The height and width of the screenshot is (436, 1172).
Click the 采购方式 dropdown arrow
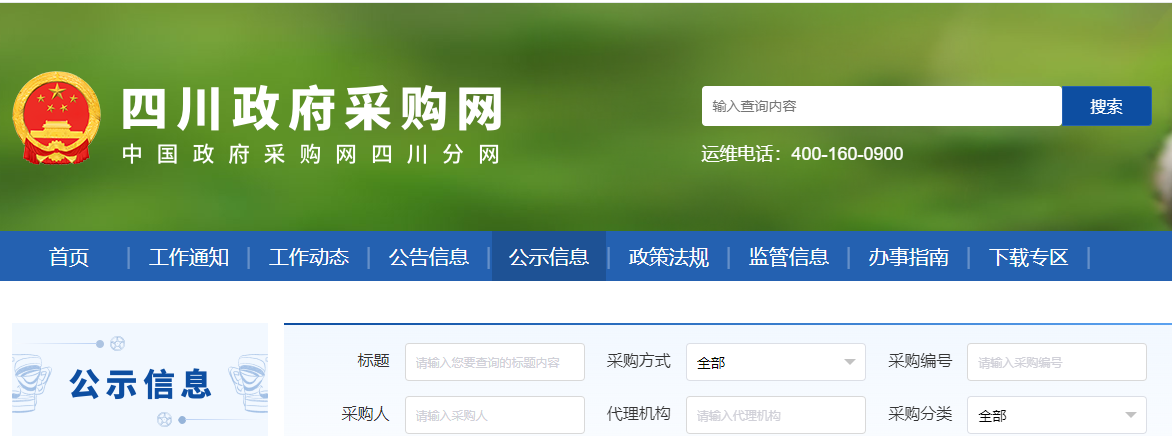click(x=849, y=363)
